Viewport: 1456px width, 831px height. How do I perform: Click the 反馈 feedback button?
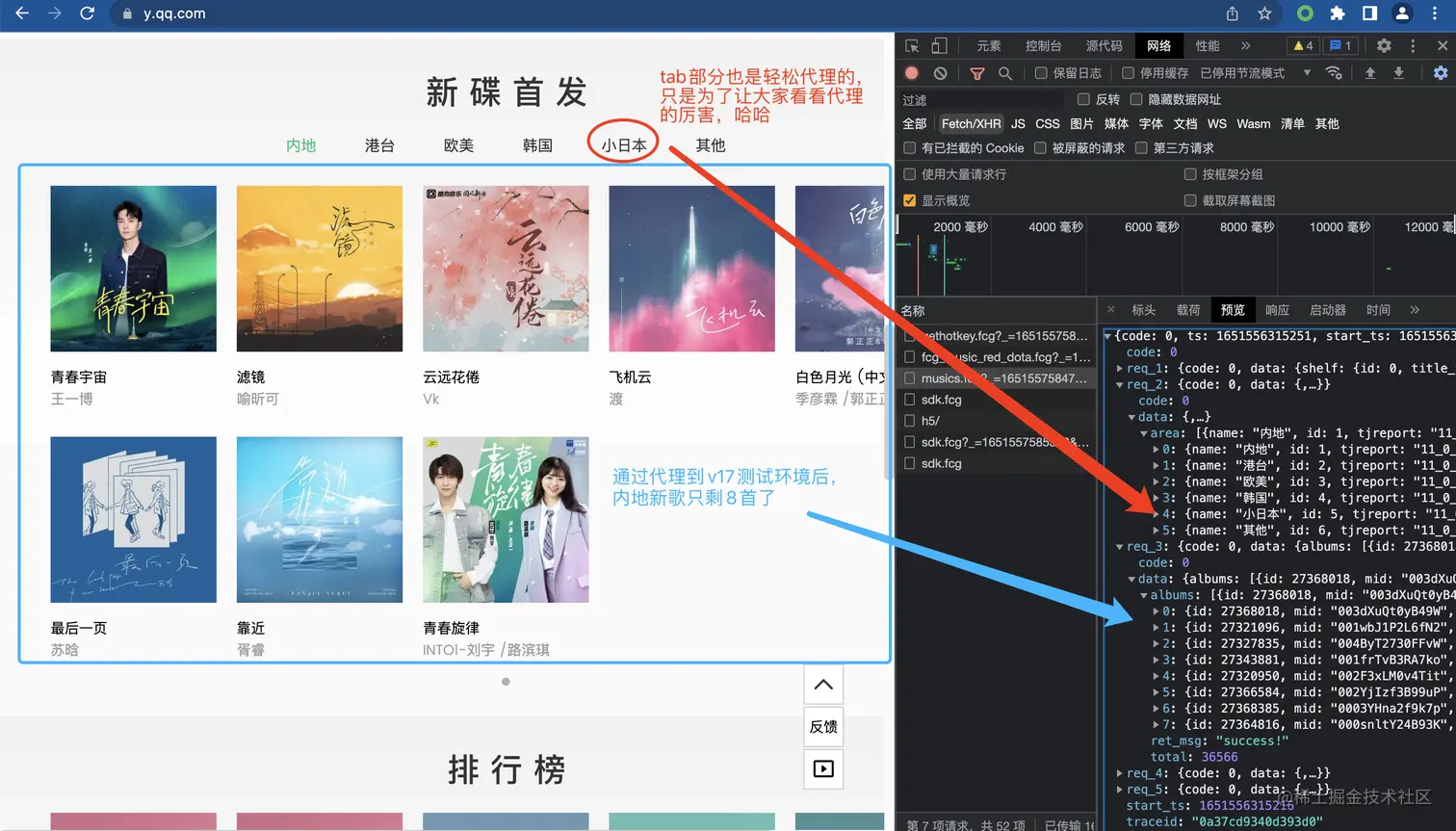[823, 727]
